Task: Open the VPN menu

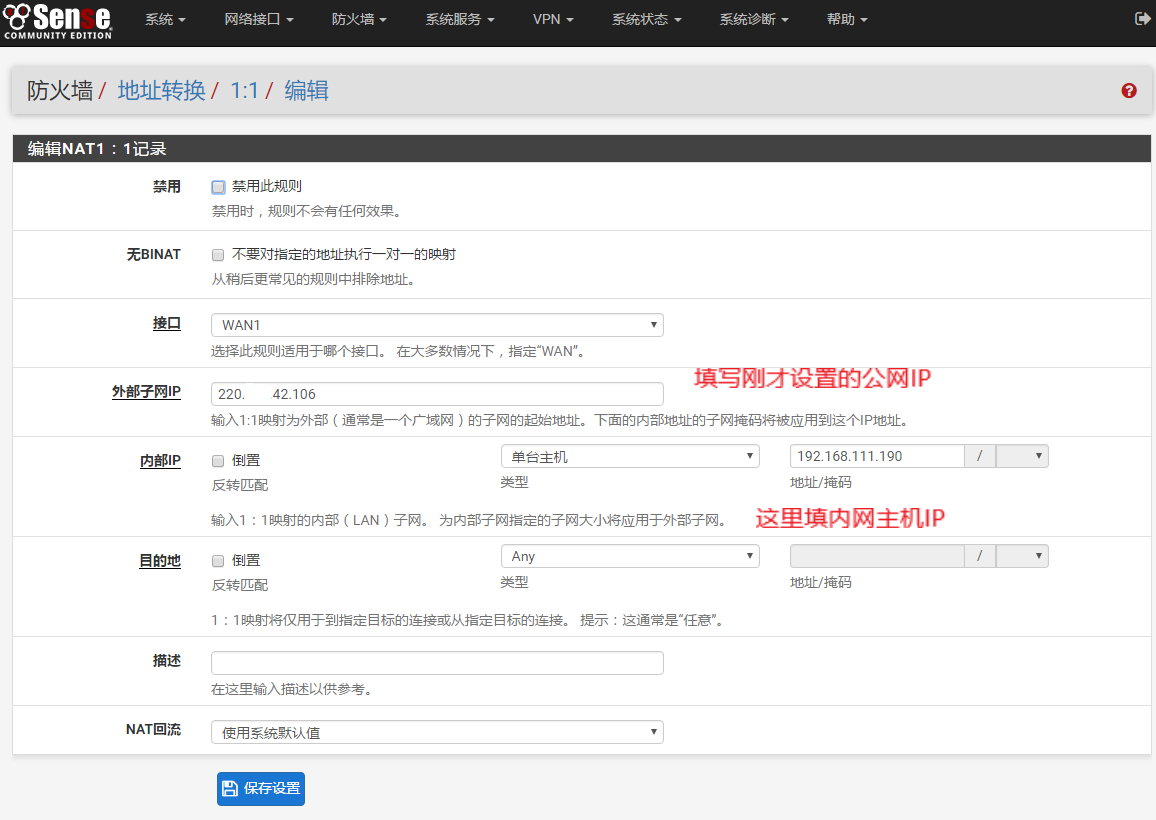Action: (x=553, y=20)
